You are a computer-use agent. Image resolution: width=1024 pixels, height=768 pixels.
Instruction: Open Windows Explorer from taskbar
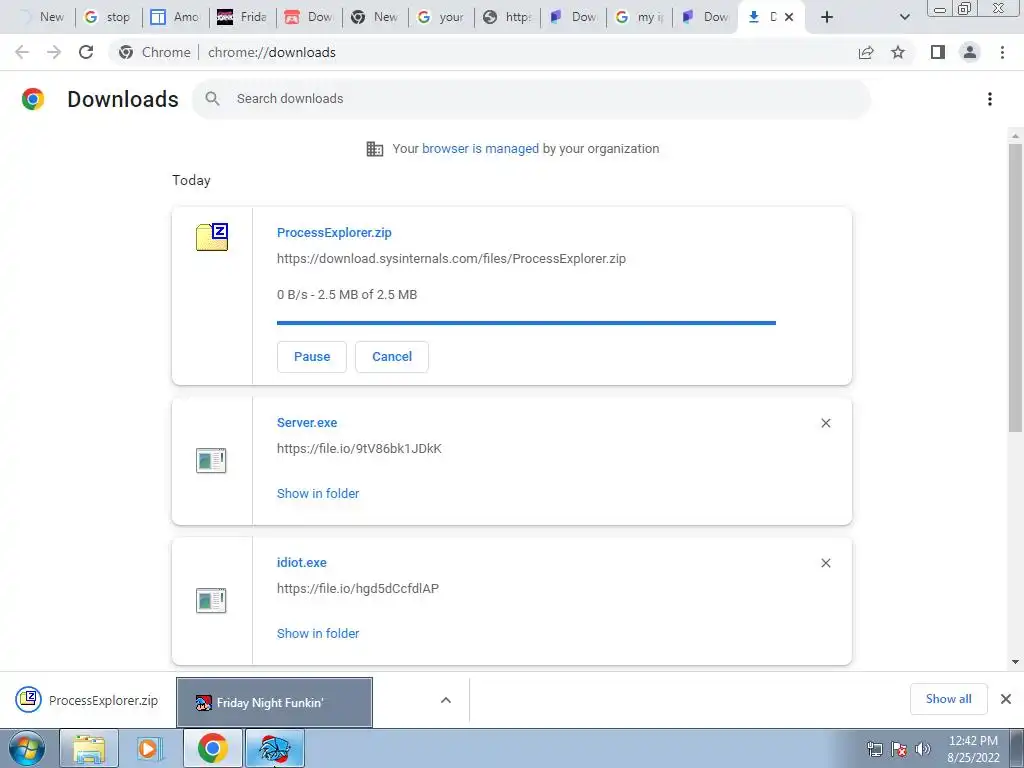coord(89,748)
